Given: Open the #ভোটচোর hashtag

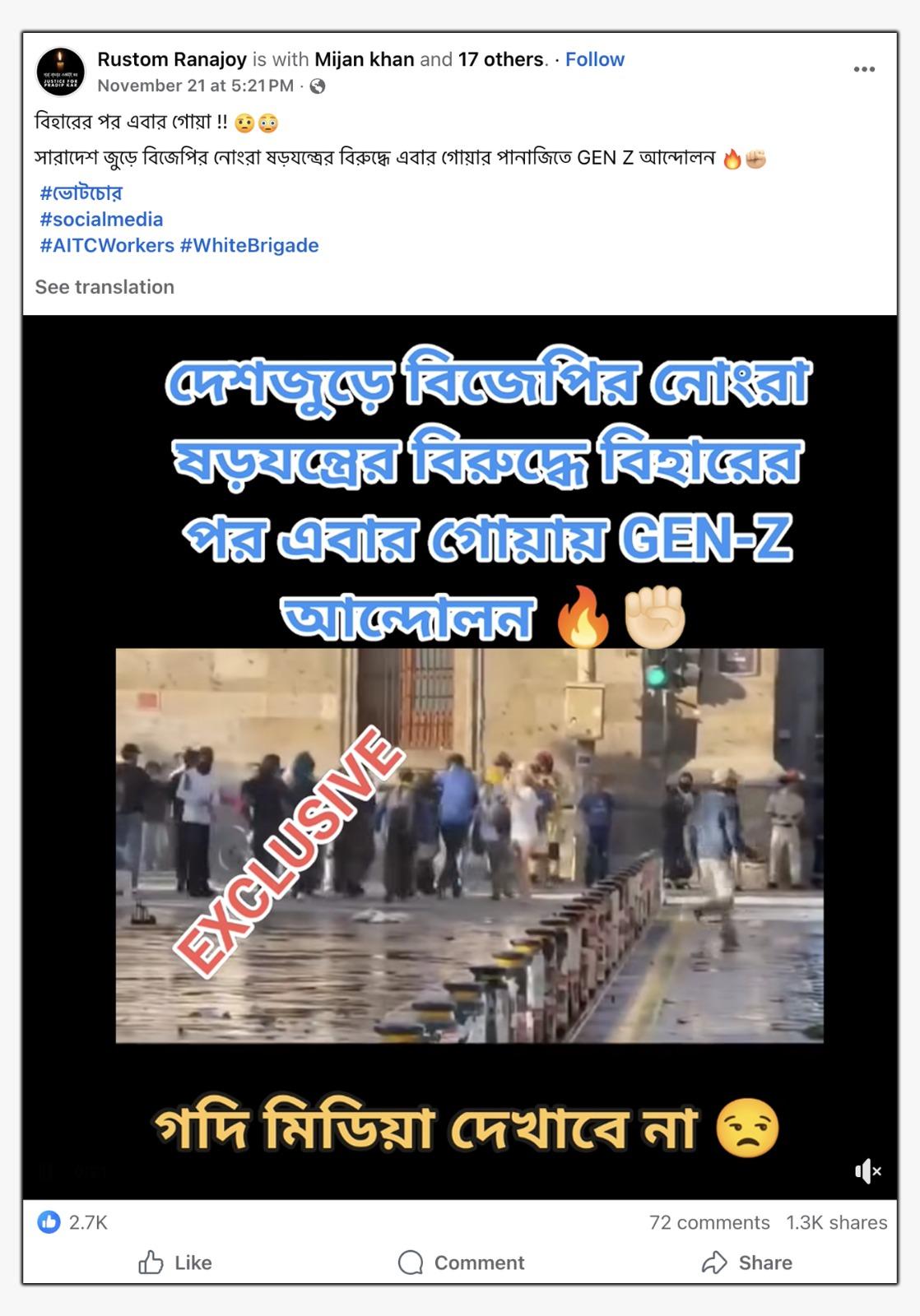Looking at the screenshot, I should 81,192.
